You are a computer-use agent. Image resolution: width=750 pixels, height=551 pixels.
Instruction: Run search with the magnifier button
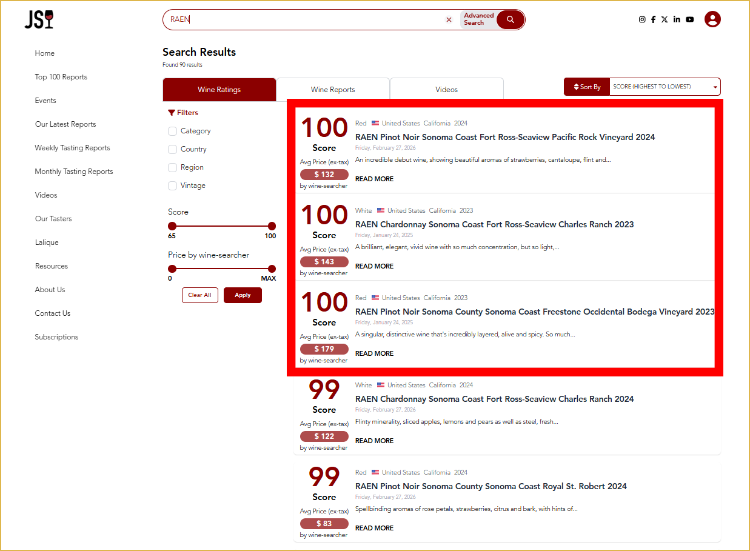coord(510,20)
